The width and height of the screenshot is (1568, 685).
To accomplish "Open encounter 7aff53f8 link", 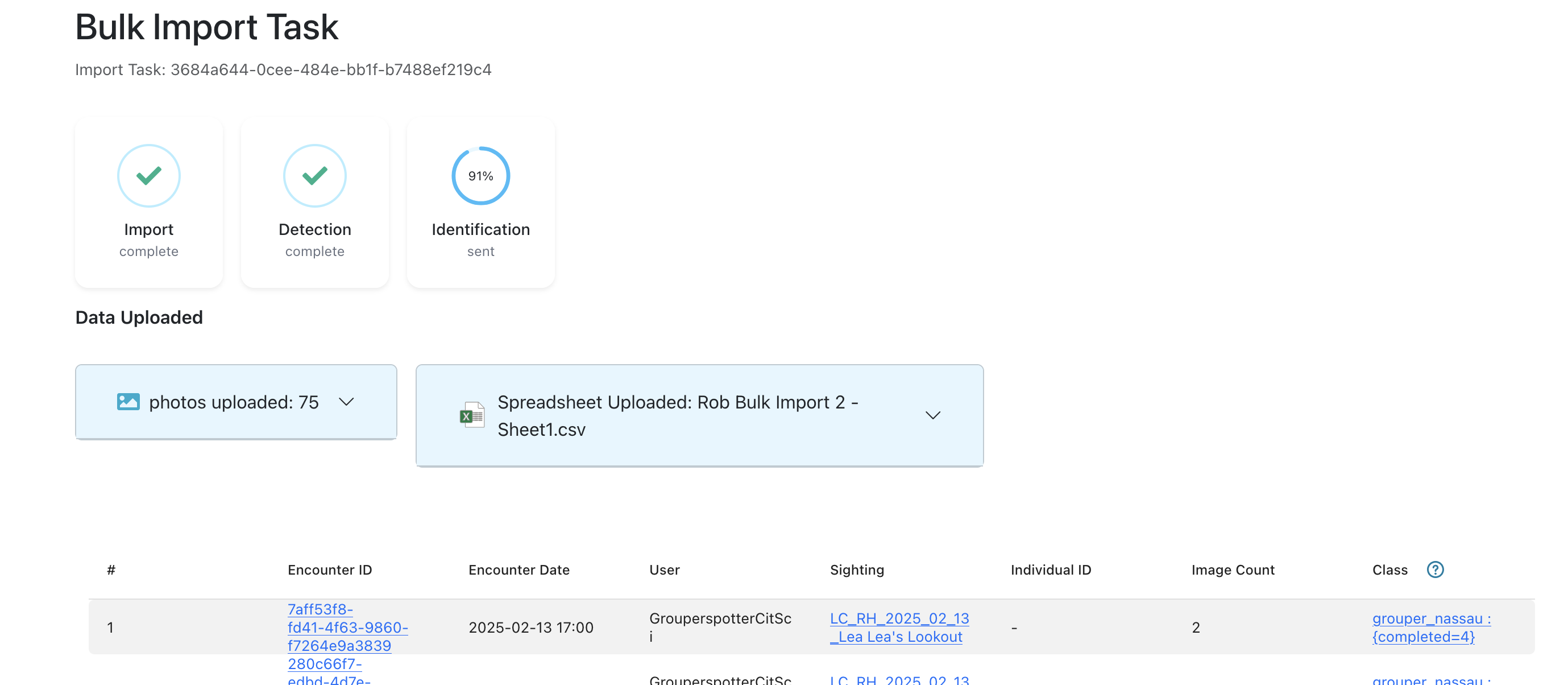I will 347,627.
